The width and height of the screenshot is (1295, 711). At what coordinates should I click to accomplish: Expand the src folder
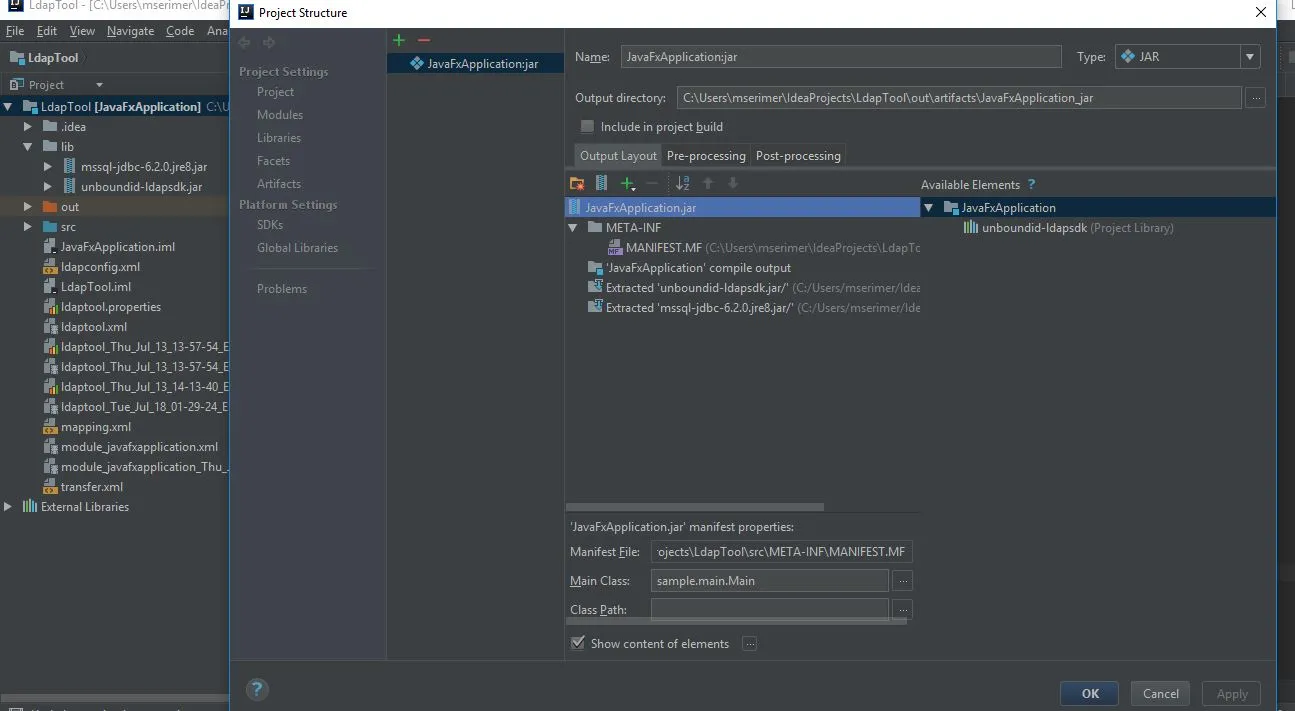(28, 227)
